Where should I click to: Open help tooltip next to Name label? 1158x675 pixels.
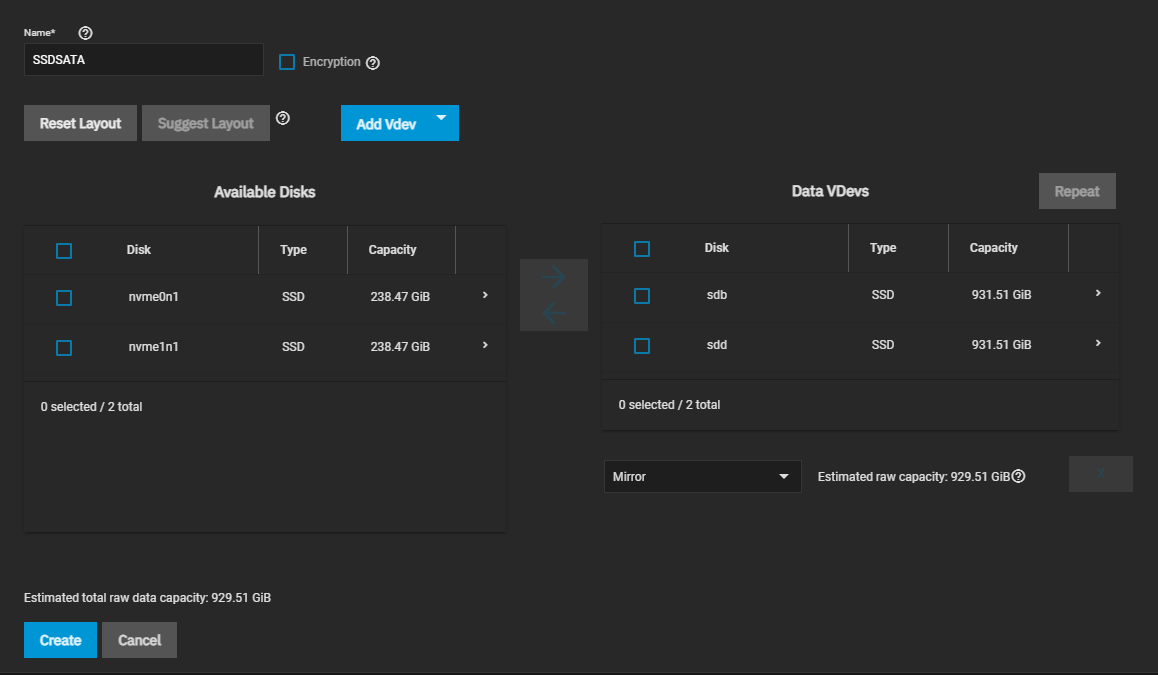pos(86,32)
